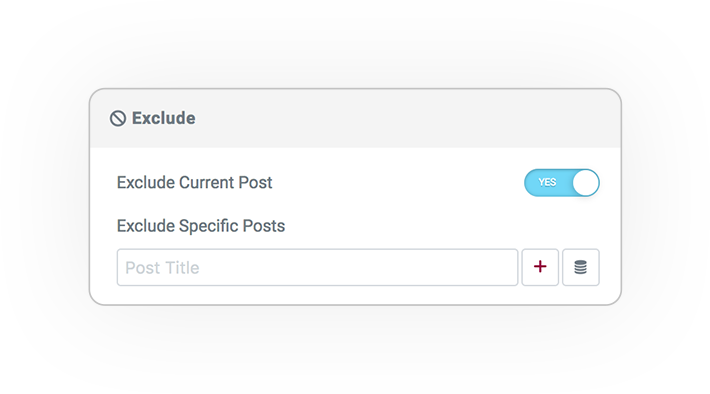Click the red plus icon
This screenshot has width=710, height=394.
click(x=540, y=267)
